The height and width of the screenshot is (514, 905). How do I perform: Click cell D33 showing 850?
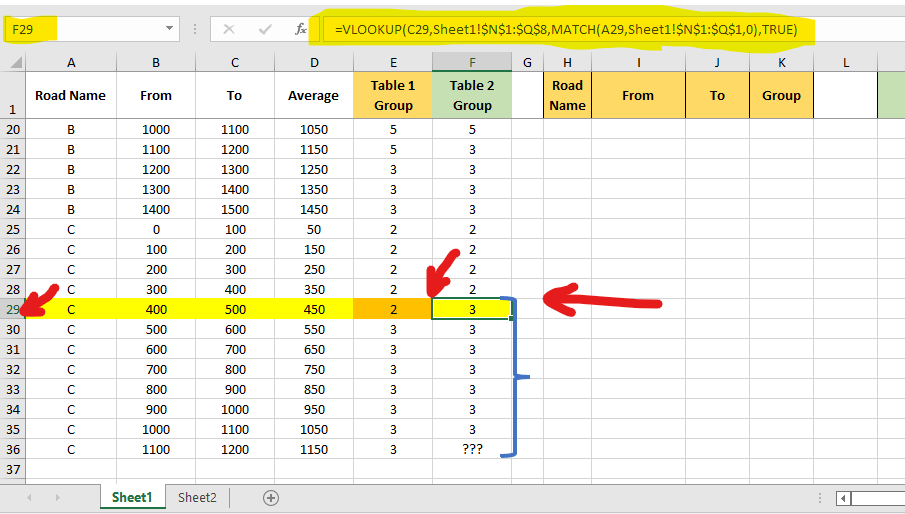[x=314, y=389]
